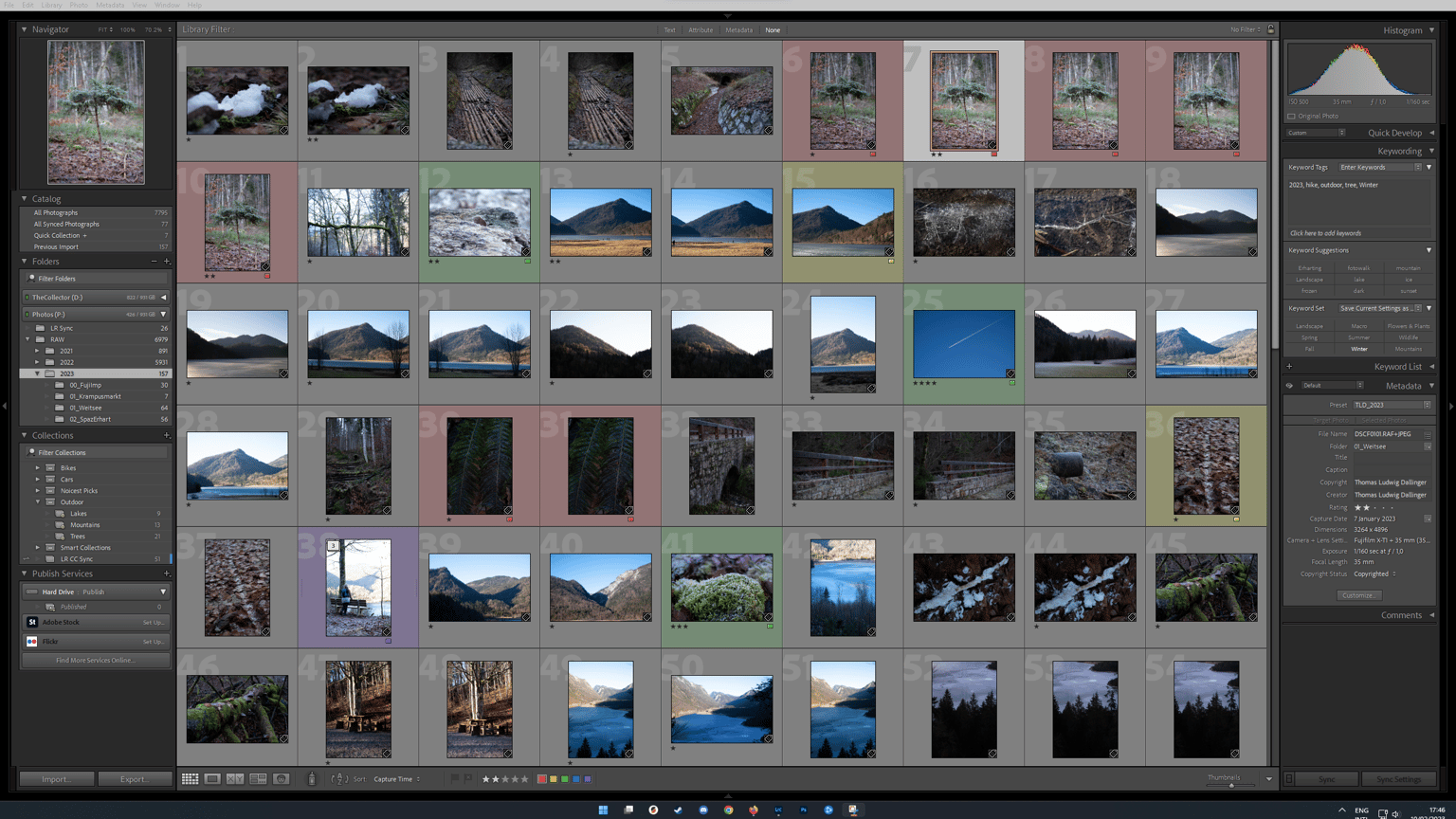Image resolution: width=1456 pixels, height=819 pixels.
Task: Click into 'Click here to add keywords' field
Action: pos(1359,233)
